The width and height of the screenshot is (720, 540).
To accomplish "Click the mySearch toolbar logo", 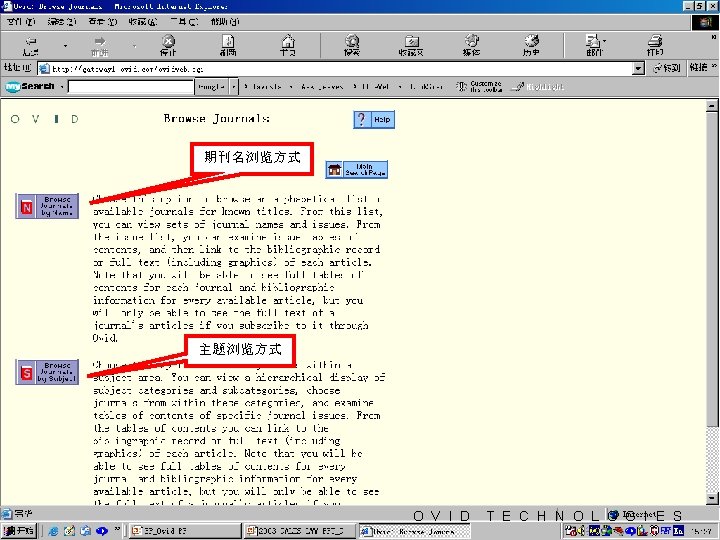I will (30, 86).
